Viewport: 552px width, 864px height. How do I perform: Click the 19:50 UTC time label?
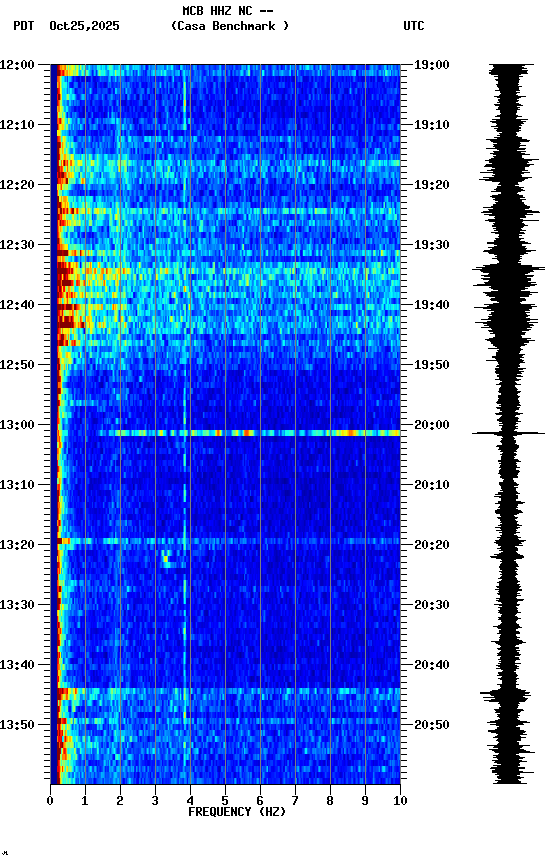click(x=431, y=365)
